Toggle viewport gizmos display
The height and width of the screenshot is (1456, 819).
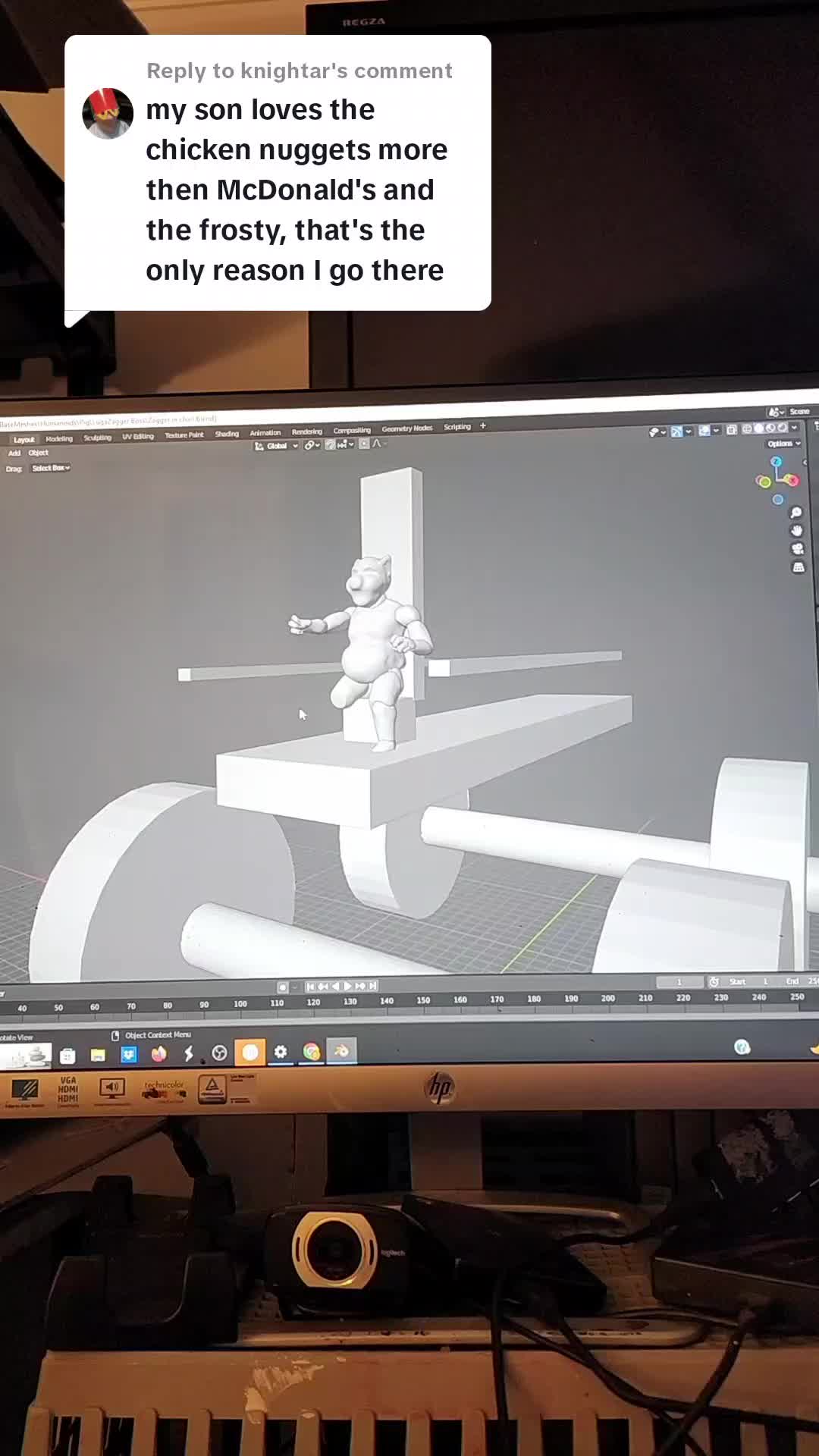click(676, 431)
